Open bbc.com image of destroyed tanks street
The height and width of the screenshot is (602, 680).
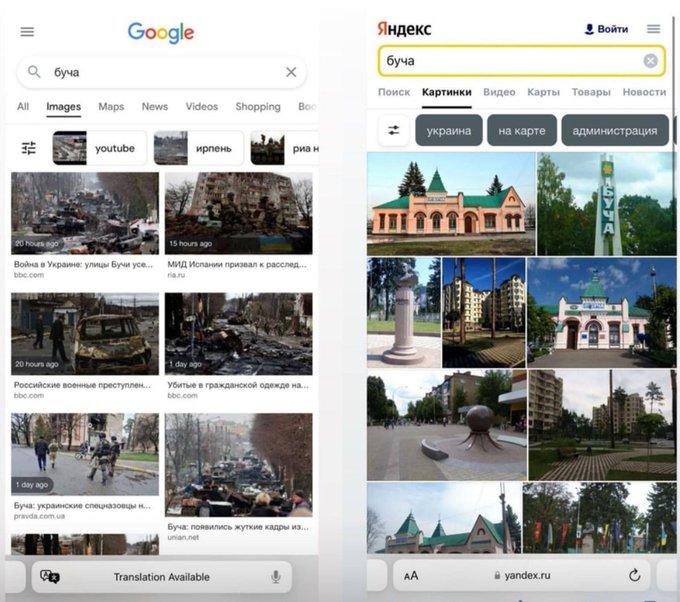point(85,213)
